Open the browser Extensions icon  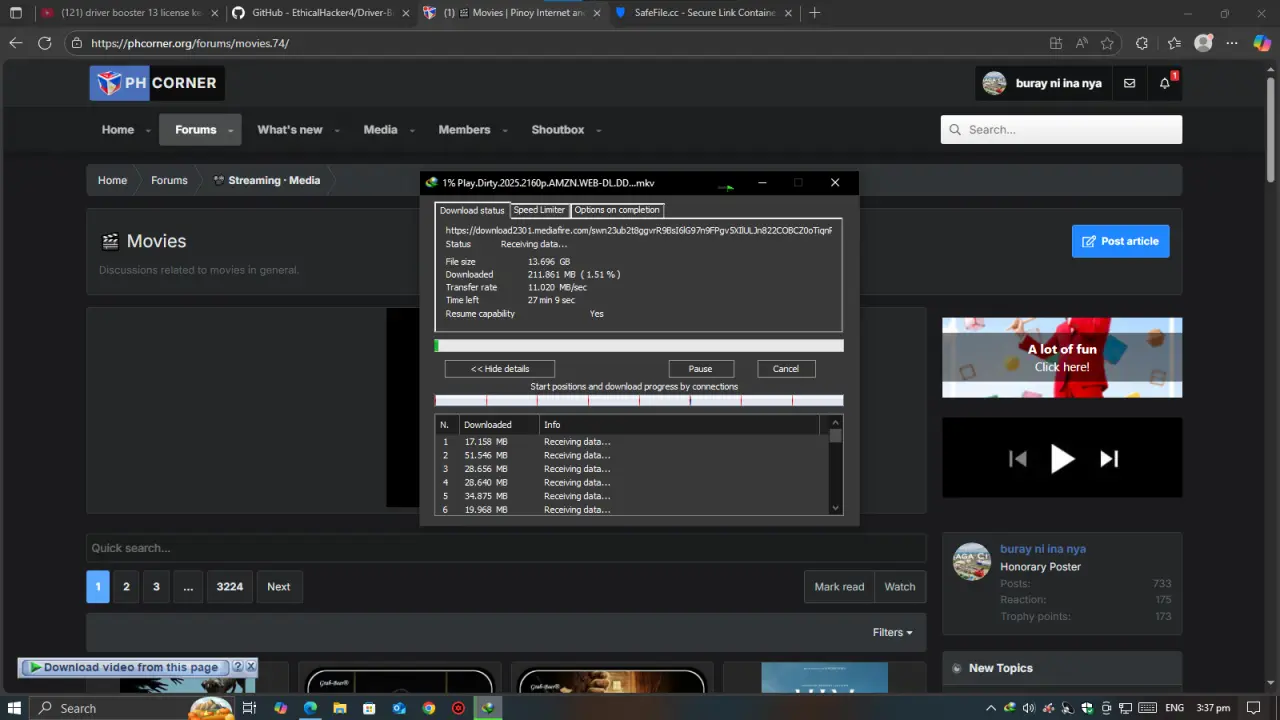pyautogui.click(x=1142, y=43)
